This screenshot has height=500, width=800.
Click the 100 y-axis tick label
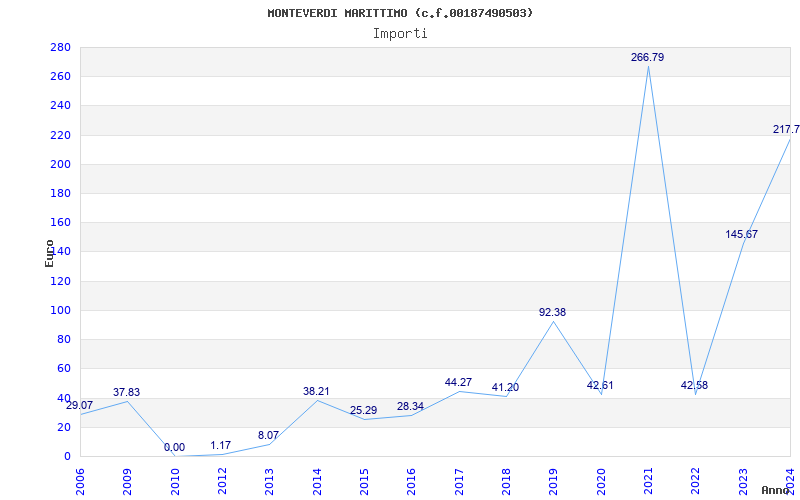point(60,310)
